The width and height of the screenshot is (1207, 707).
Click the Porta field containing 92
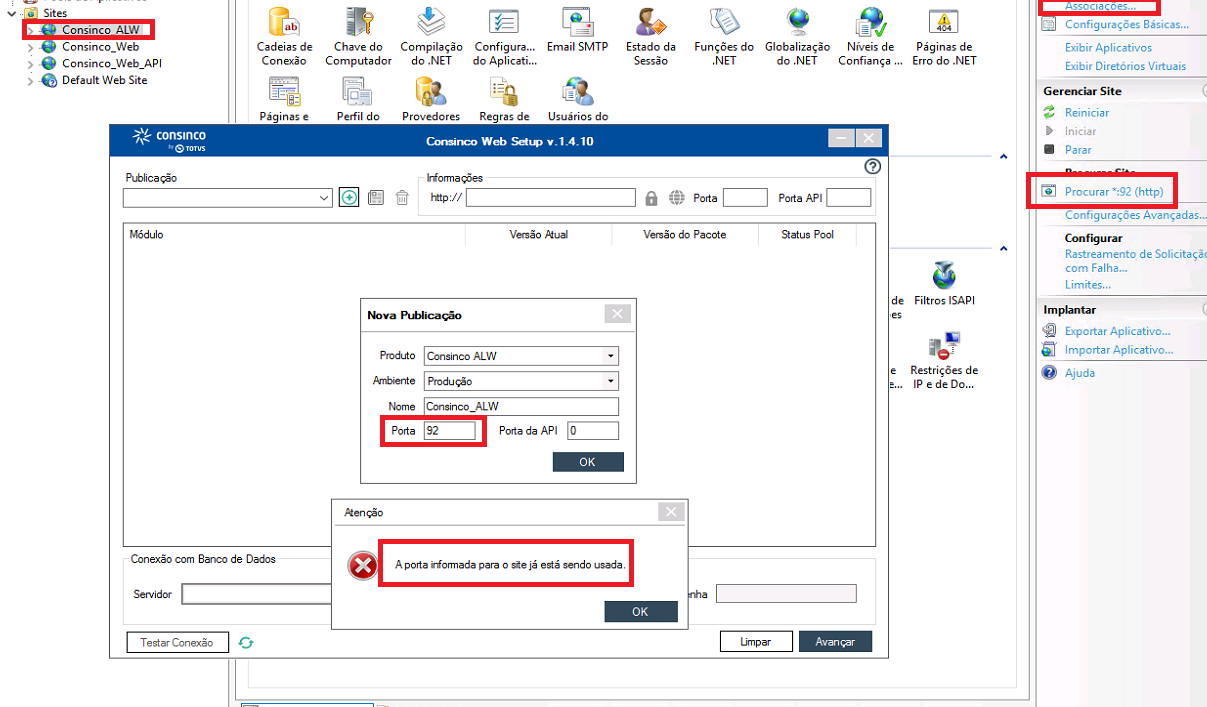pos(450,431)
